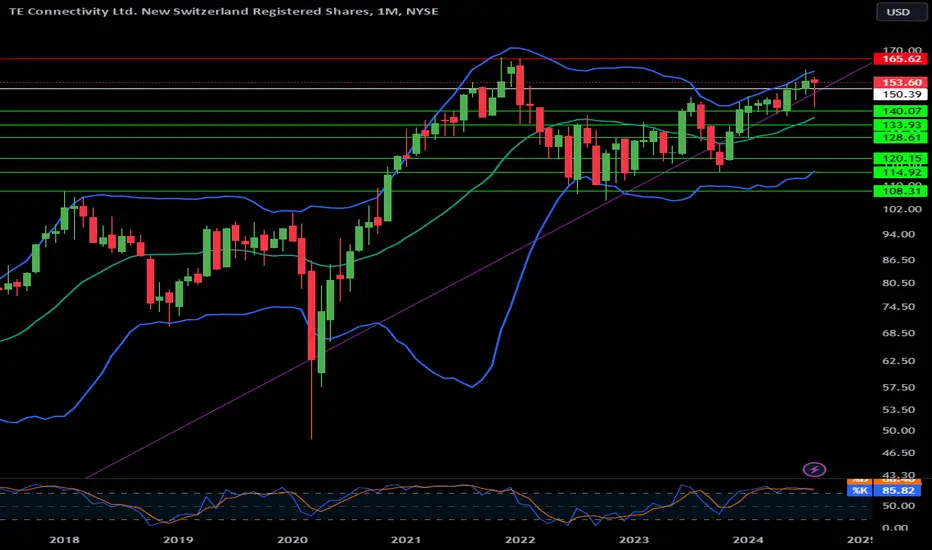This screenshot has width=932, height=550.
Task: Click the 2019 time axis label
Action: (178, 540)
